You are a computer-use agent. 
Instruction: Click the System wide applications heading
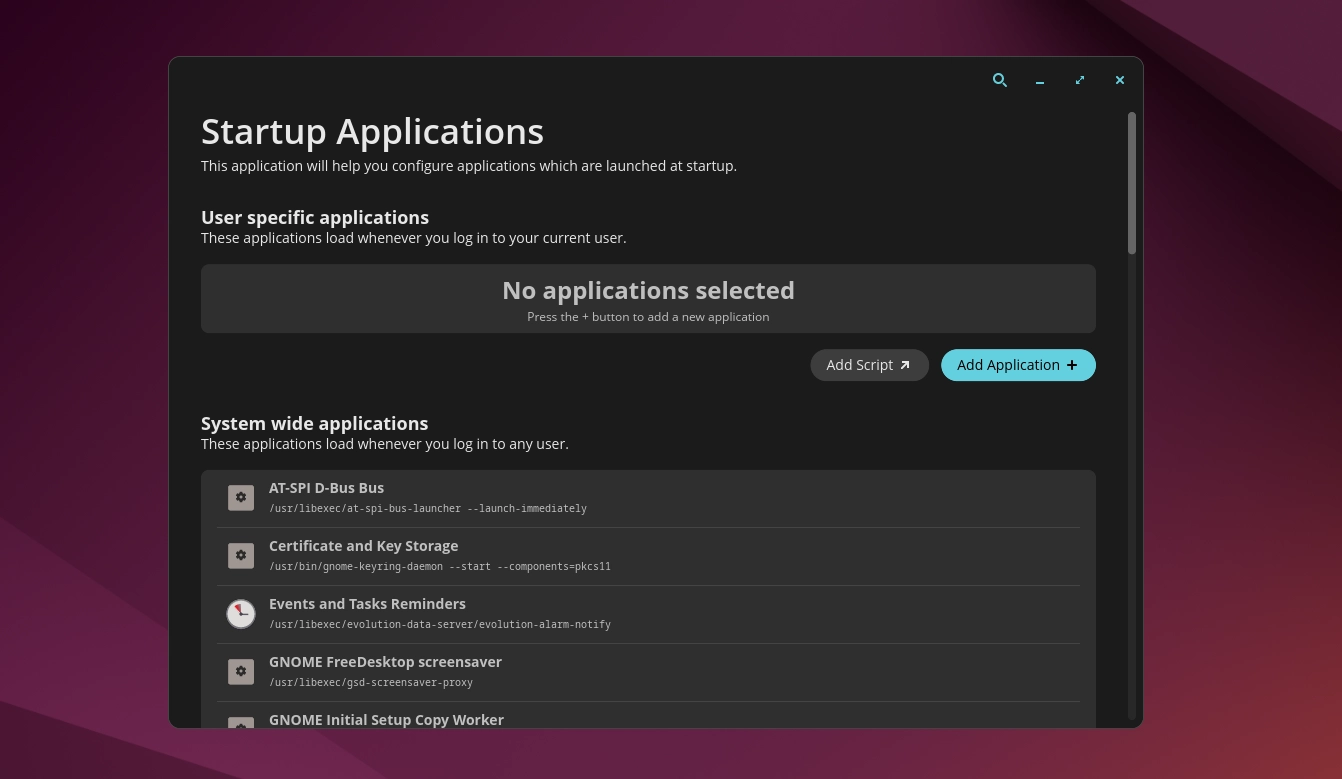point(314,423)
